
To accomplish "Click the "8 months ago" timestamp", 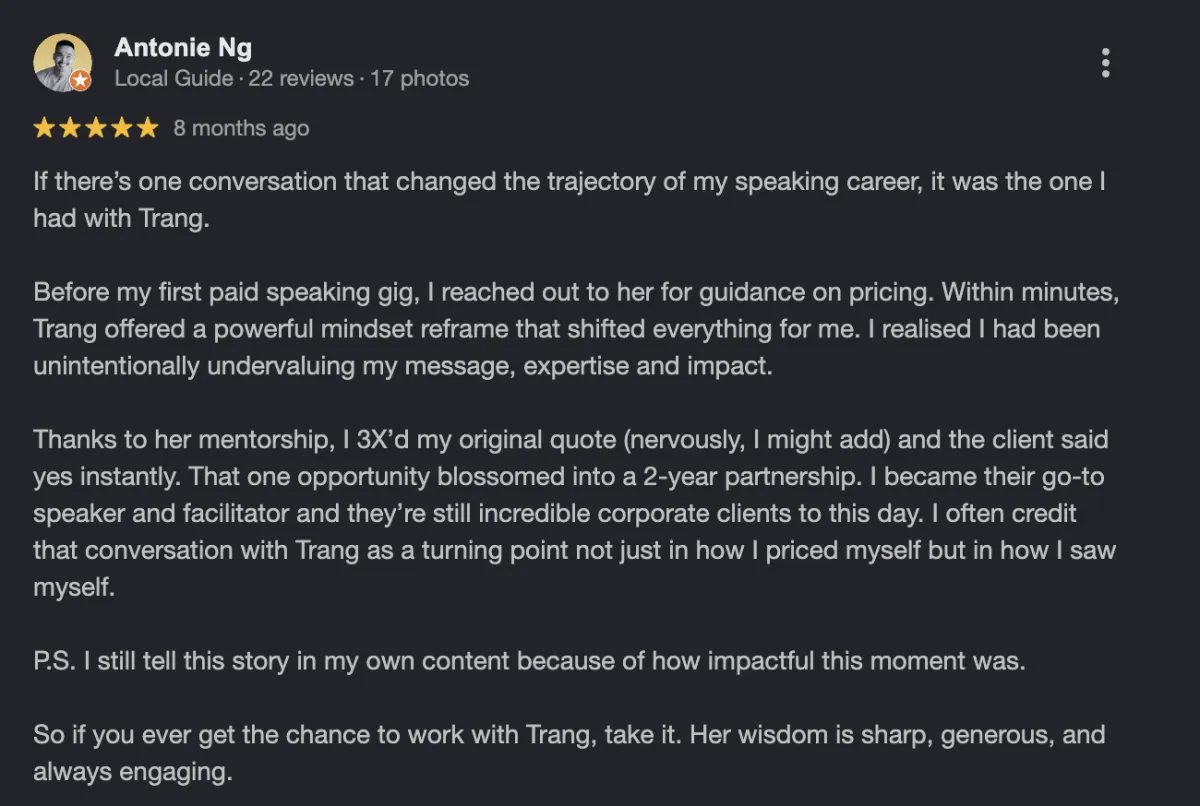I will tap(241, 128).
